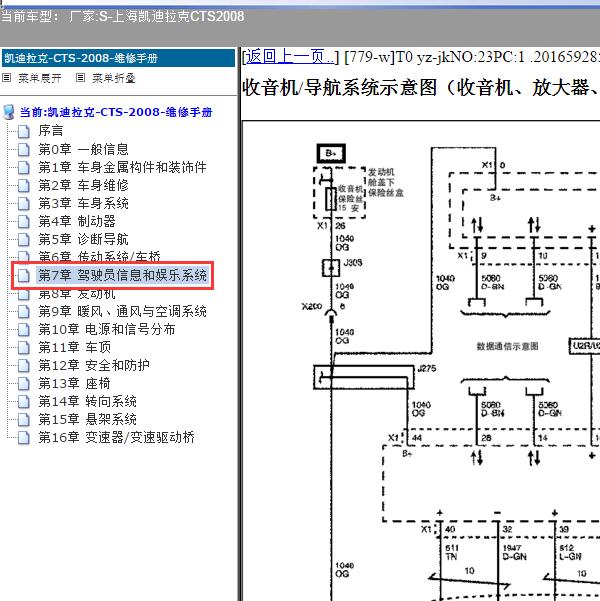Click the 当前车型 vehicle model header text

tap(122, 16)
